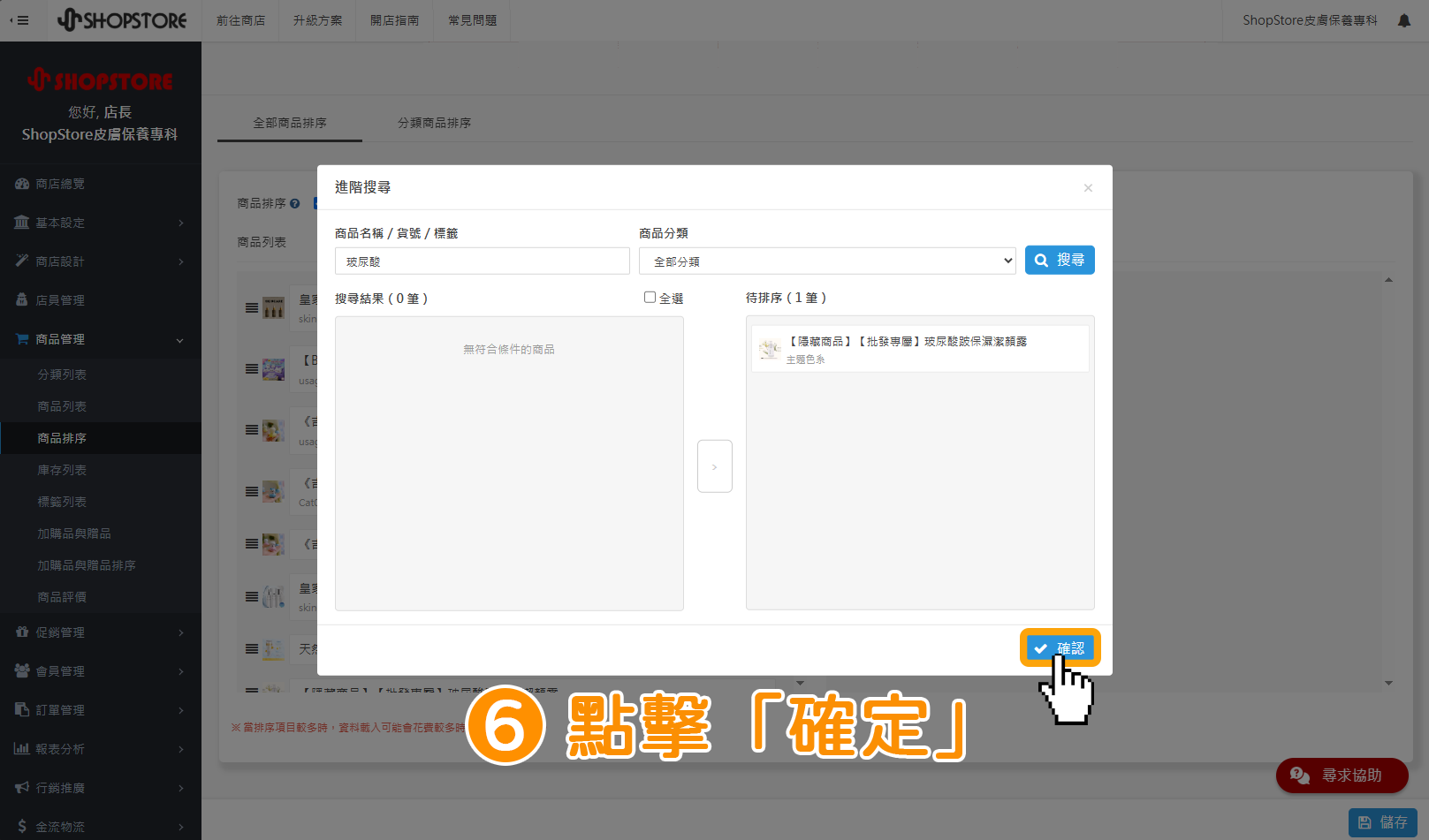Click the 儲存 save button
This screenshot has height=840, width=1429.
coord(1382,822)
